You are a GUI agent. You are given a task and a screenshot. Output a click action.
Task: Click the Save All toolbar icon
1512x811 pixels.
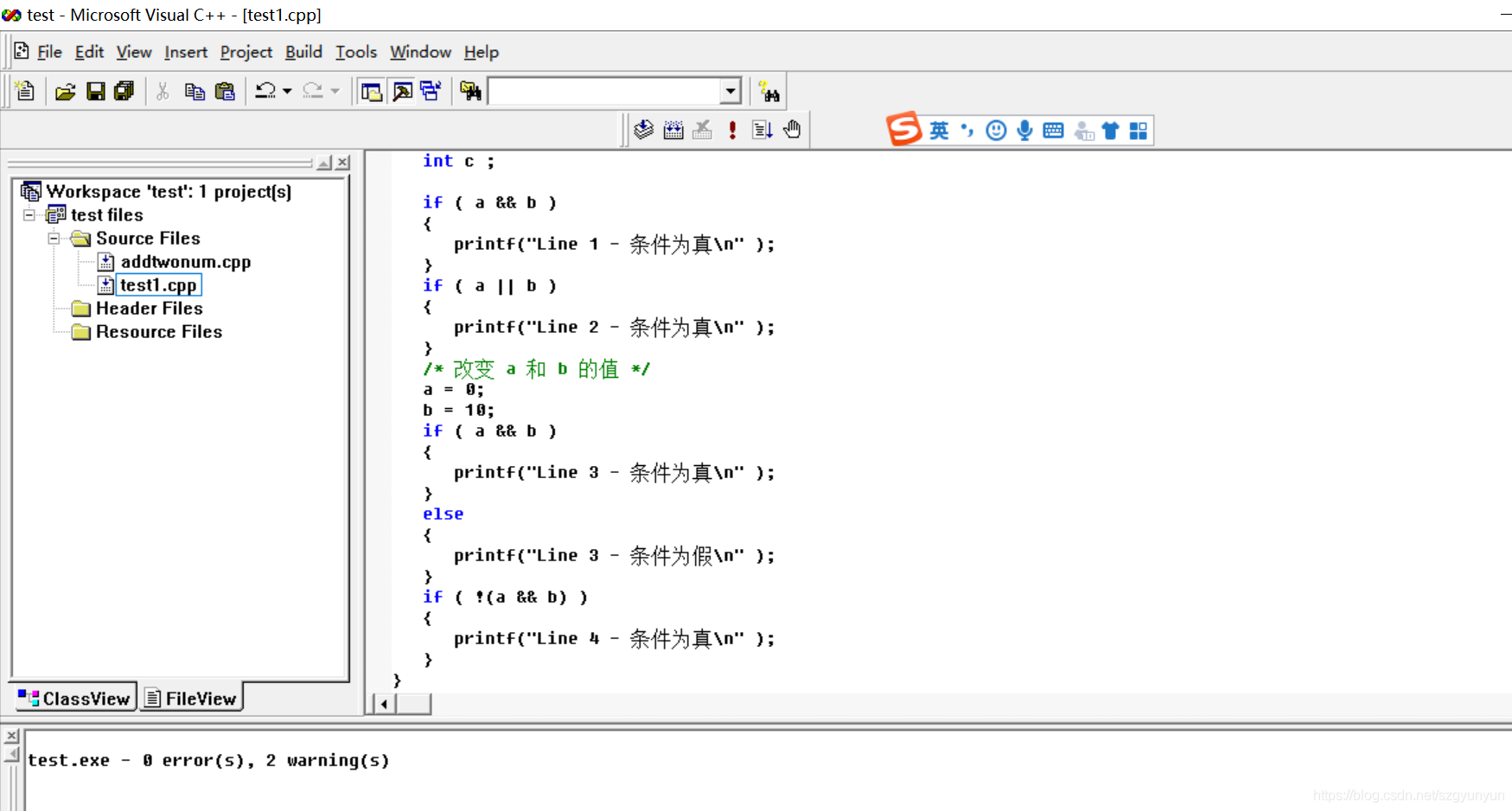[x=124, y=91]
